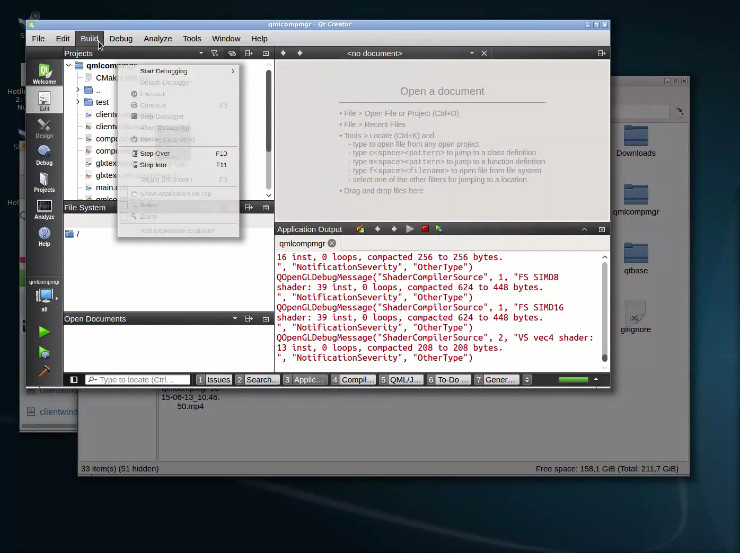Open the Edit menu
The height and width of the screenshot is (553, 740).
point(63,39)
